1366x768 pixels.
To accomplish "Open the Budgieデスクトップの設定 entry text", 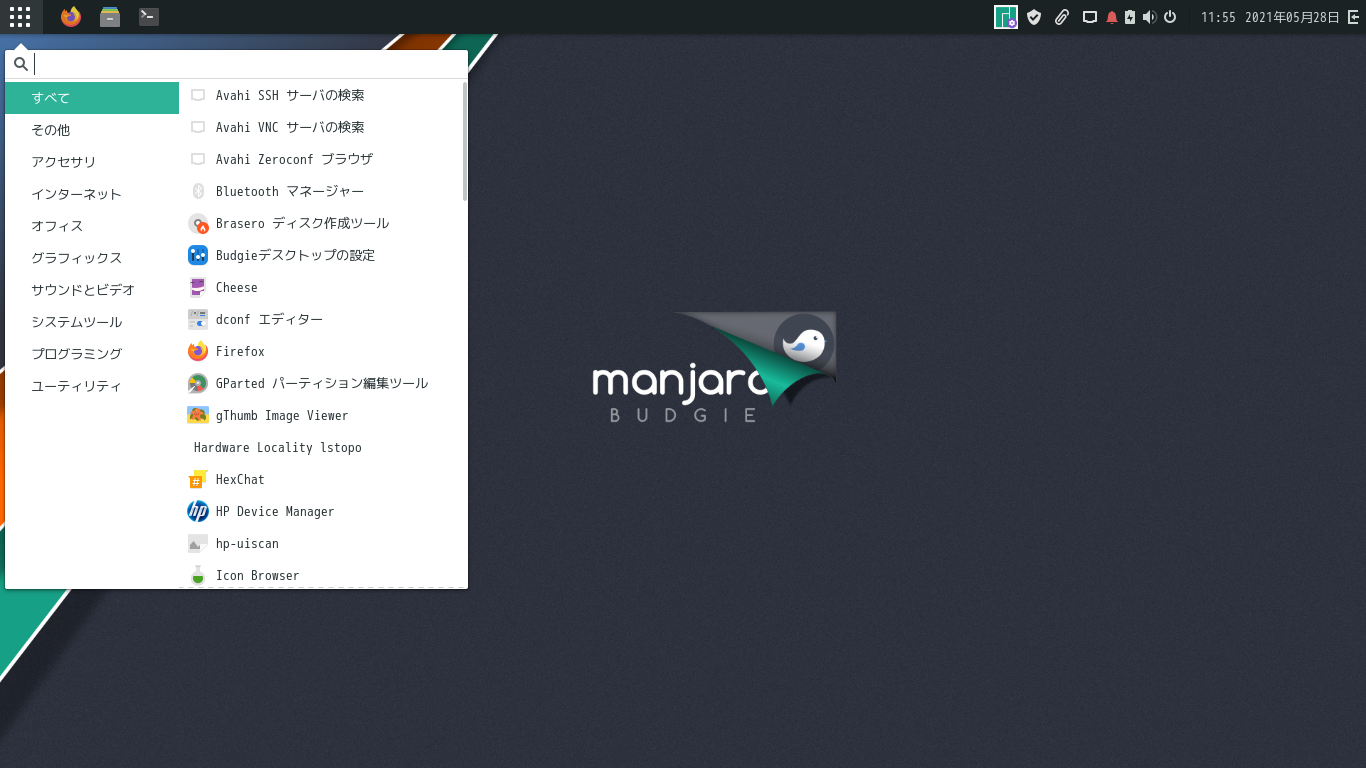I will point(296,255).
